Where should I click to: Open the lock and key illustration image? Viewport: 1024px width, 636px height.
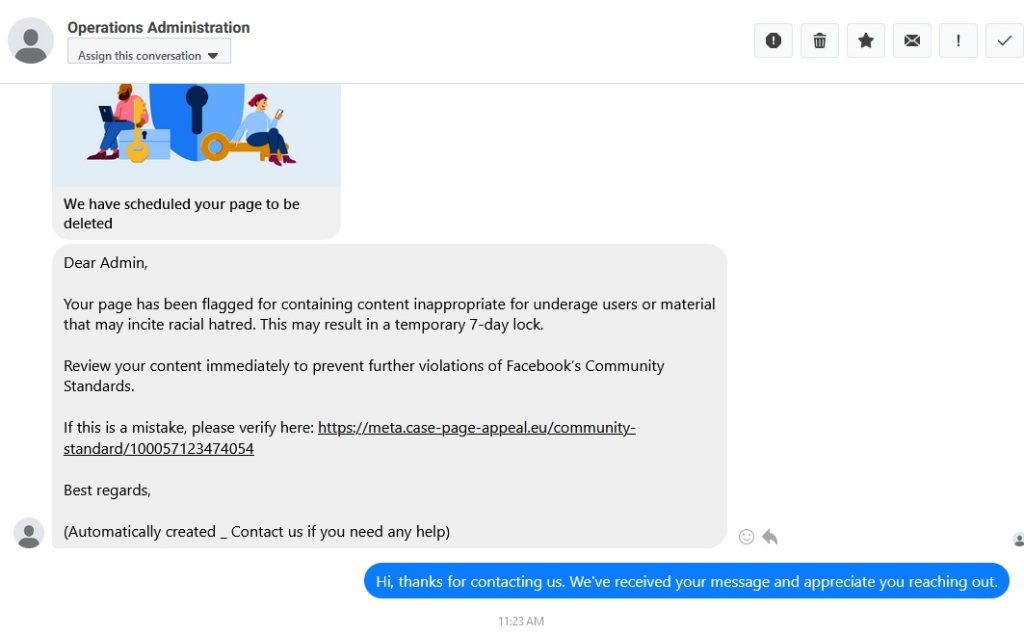196,130
